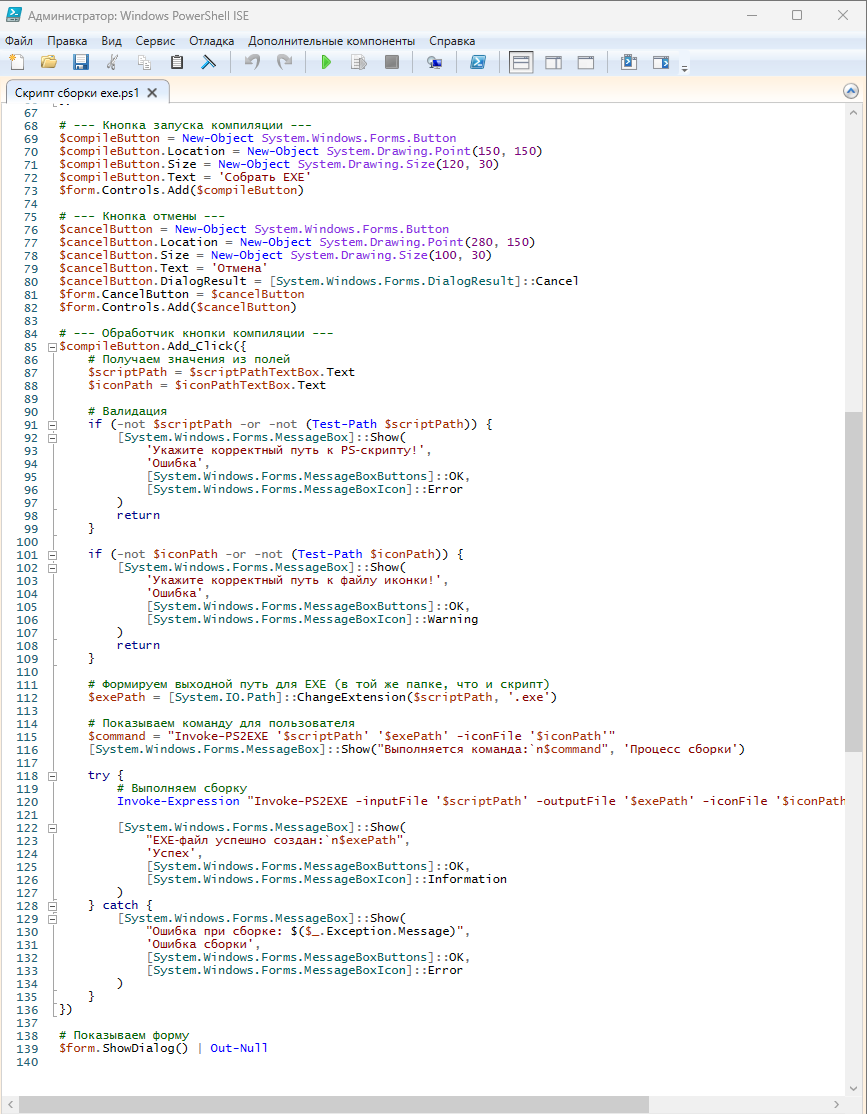Screen dimensions: 867x1114
Task: Open the toolbar overflow options arrow
Action: (x=684, y=68)
